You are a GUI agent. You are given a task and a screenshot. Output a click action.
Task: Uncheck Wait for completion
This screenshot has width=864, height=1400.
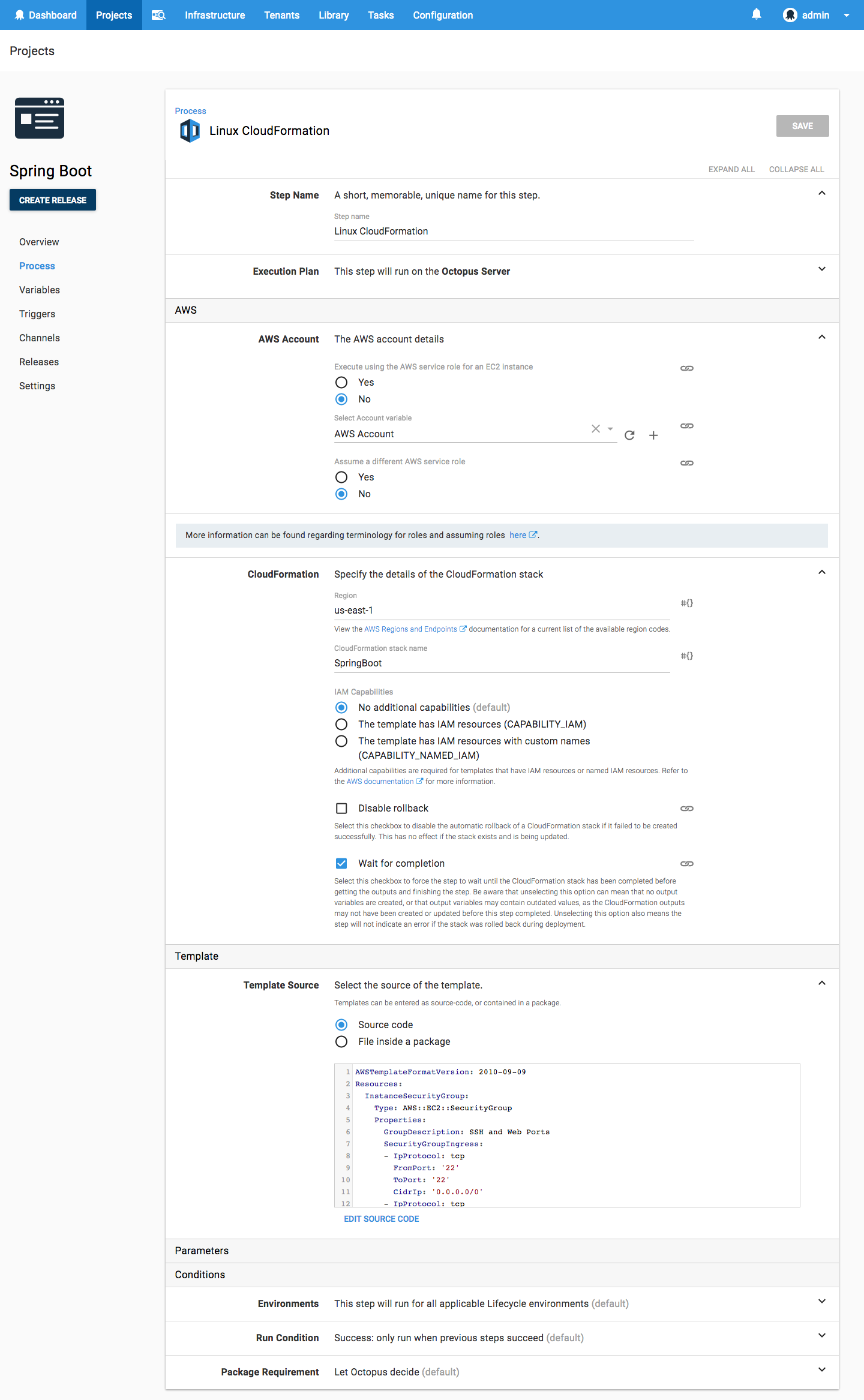click(341, 863)
